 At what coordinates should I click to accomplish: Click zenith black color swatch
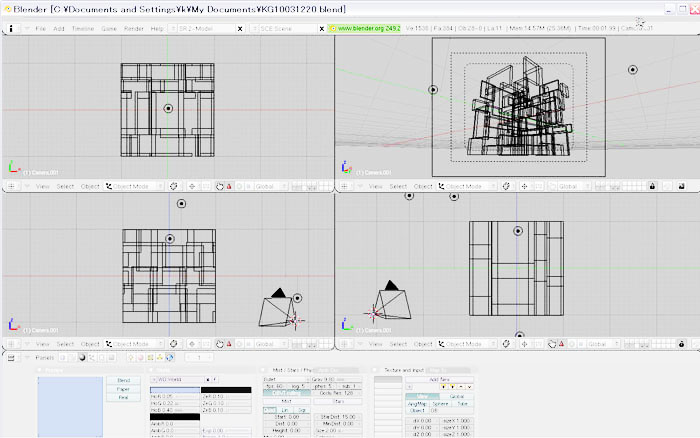(226, 390)
